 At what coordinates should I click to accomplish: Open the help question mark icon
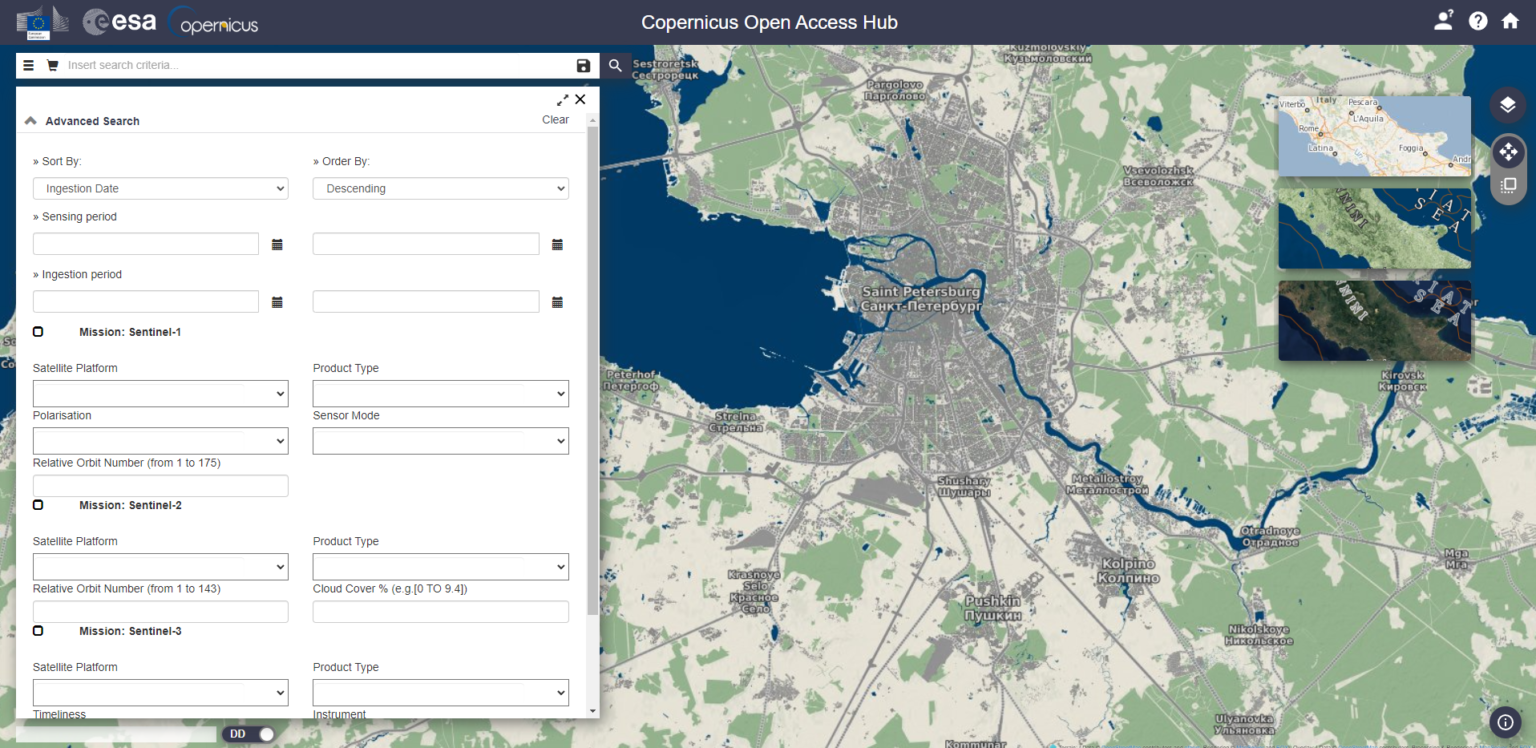(1478, 21)
